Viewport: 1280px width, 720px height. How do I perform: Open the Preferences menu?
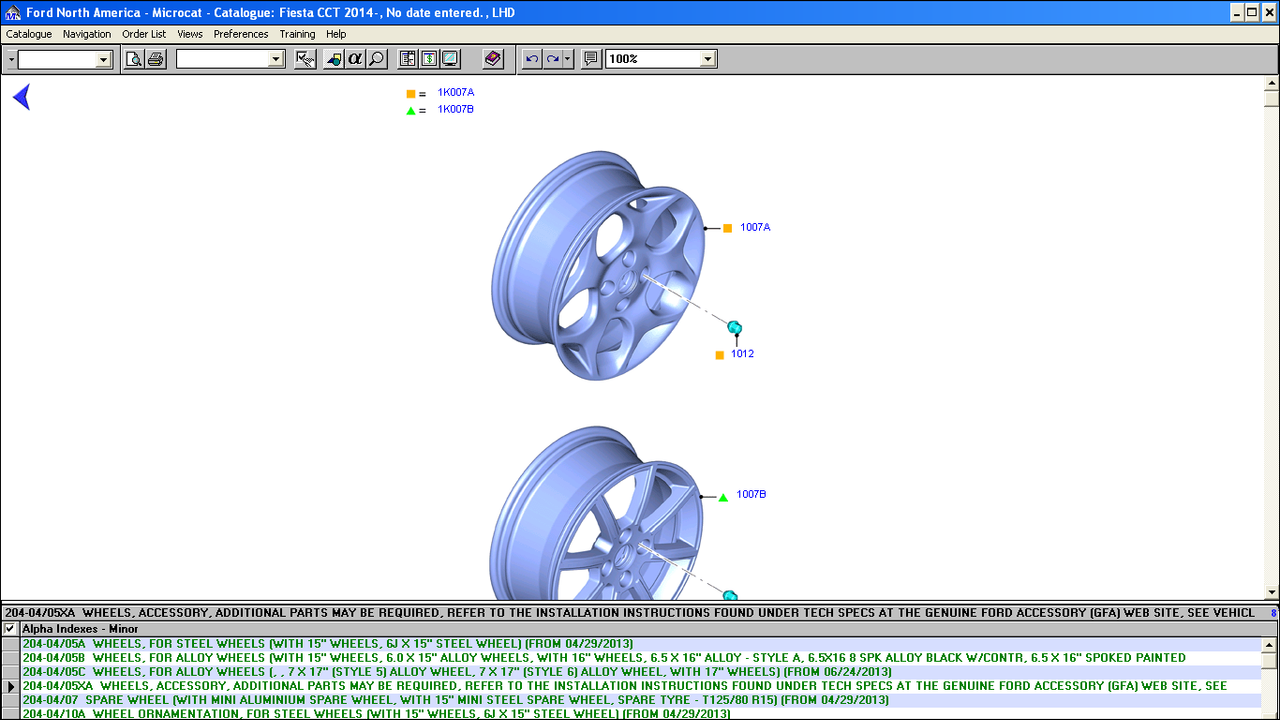coord(241,34)
